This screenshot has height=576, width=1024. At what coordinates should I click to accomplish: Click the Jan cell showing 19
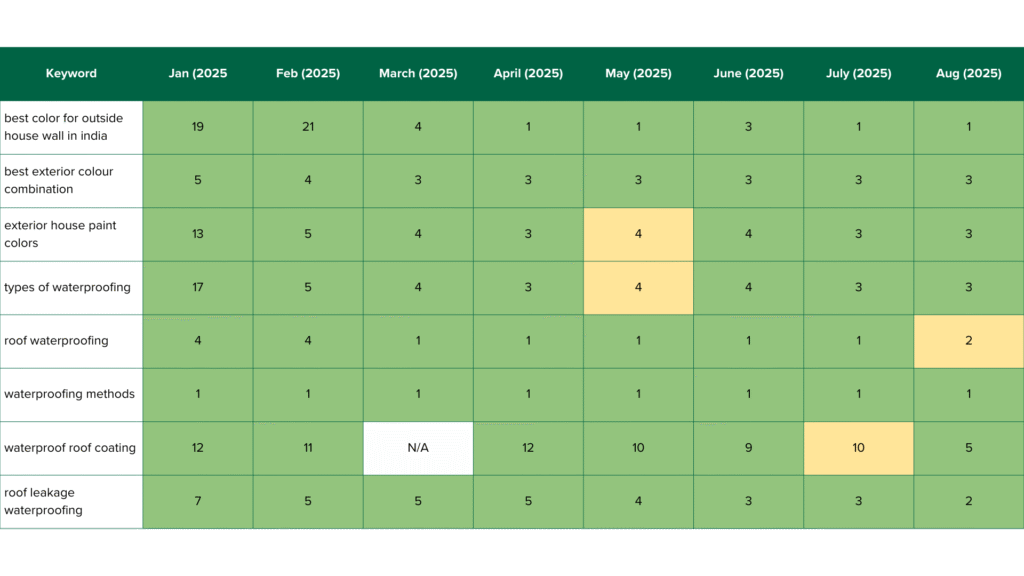pyautogui.click(x=197, y=127)
